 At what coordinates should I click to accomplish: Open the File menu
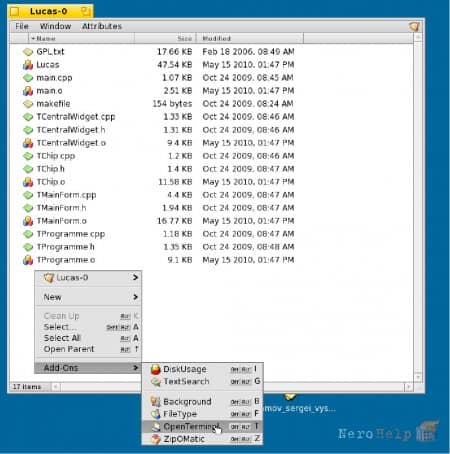pyautogui.click(x=22, y=26)
